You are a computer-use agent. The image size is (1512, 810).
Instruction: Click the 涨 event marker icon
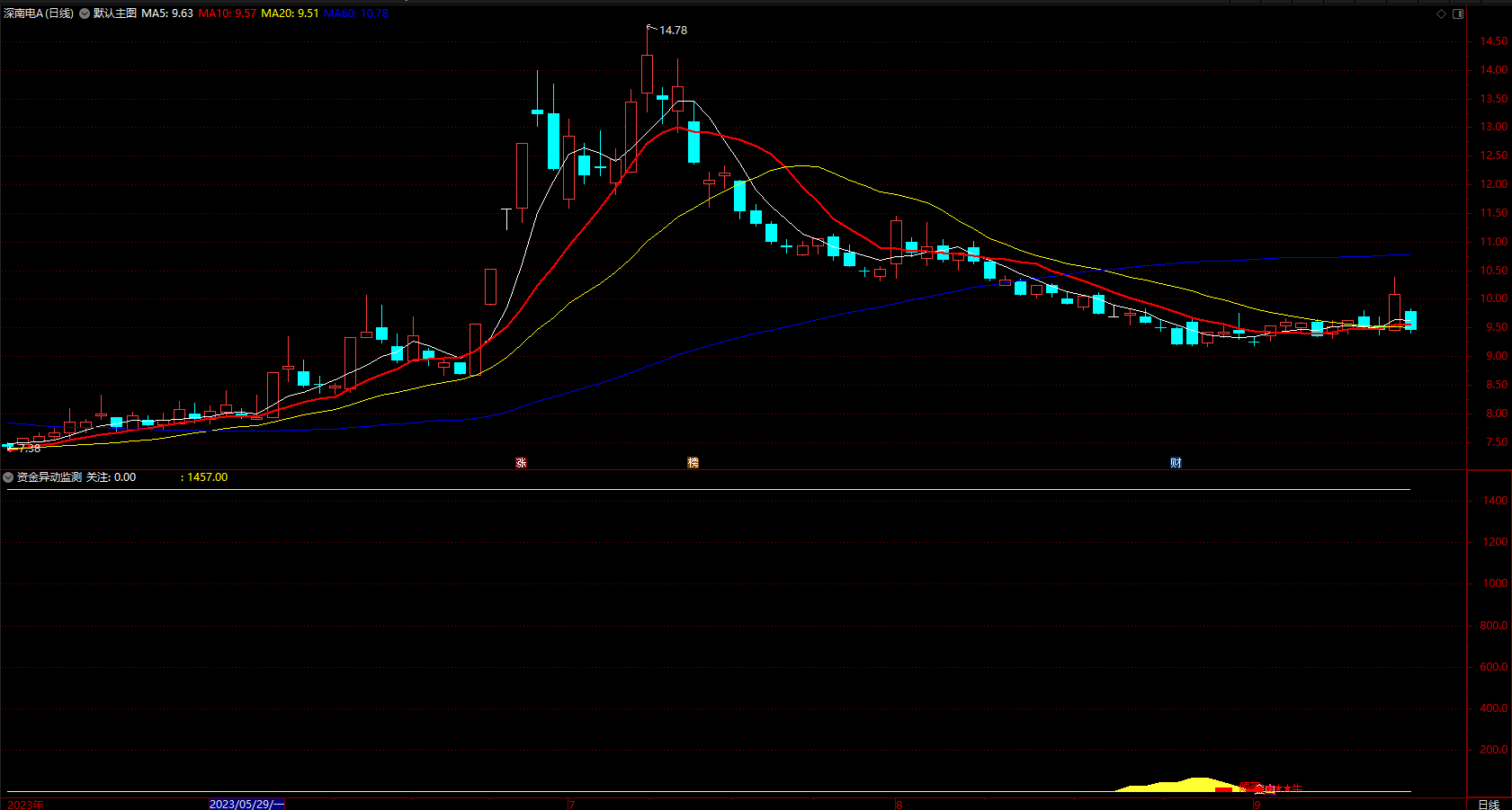click(x=521, y=462)
